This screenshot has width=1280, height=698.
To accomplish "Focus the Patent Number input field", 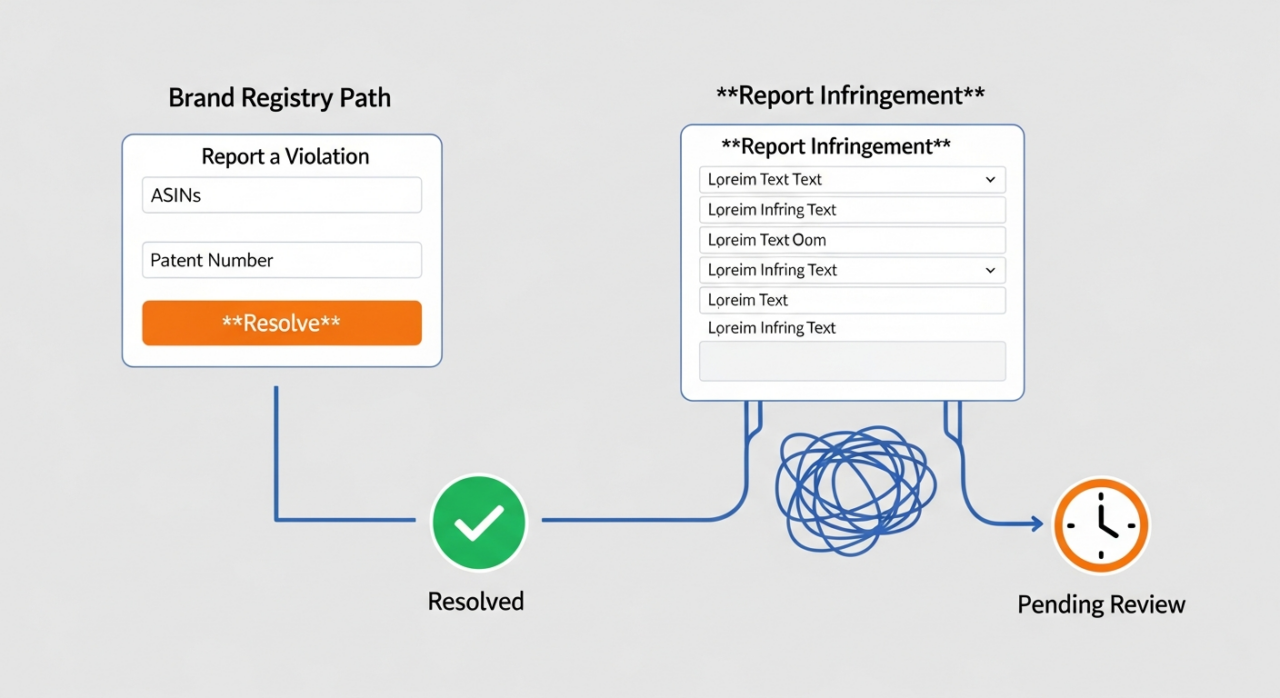I will point(281,260).
